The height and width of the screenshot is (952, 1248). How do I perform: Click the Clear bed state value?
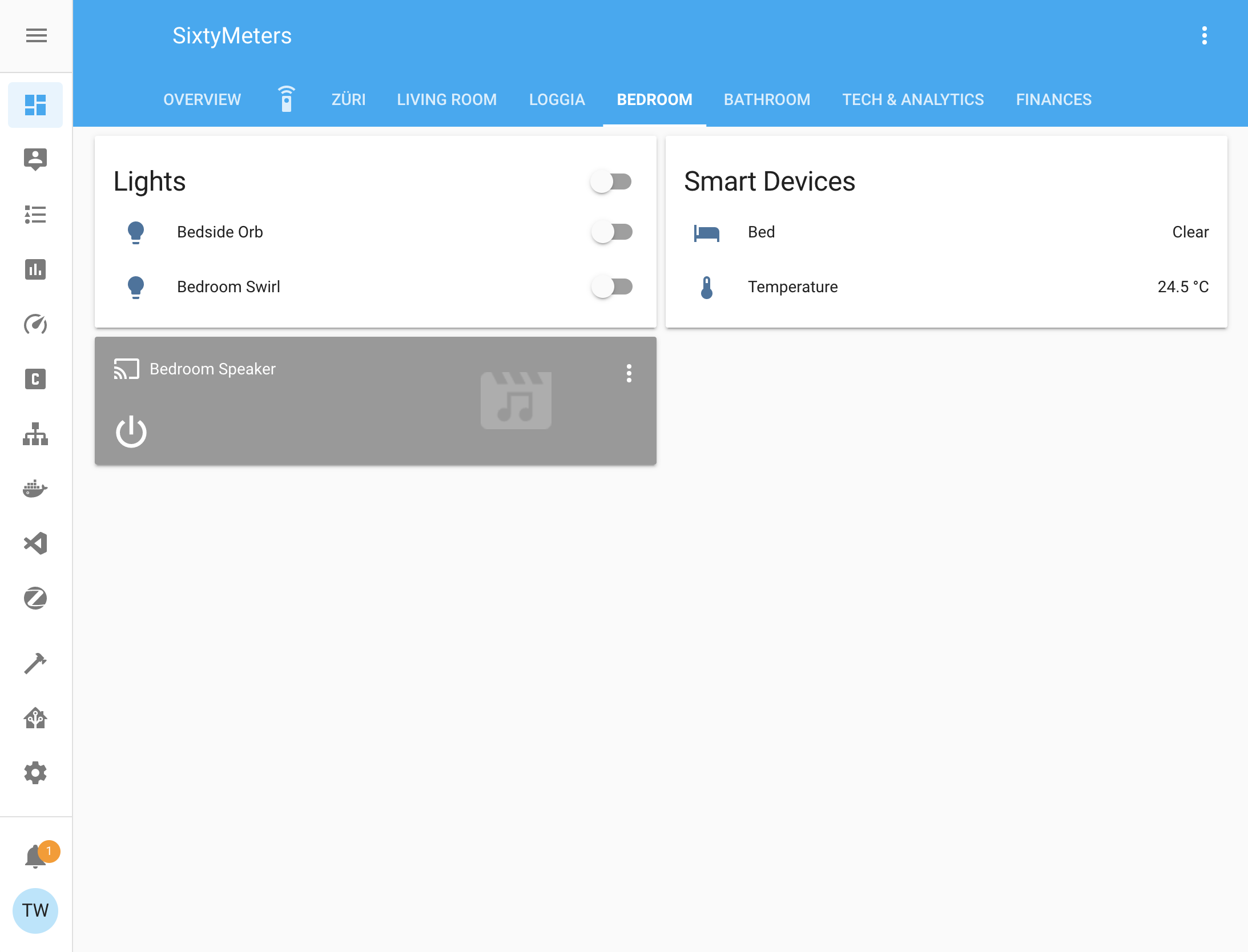[x=1190, y=232]
